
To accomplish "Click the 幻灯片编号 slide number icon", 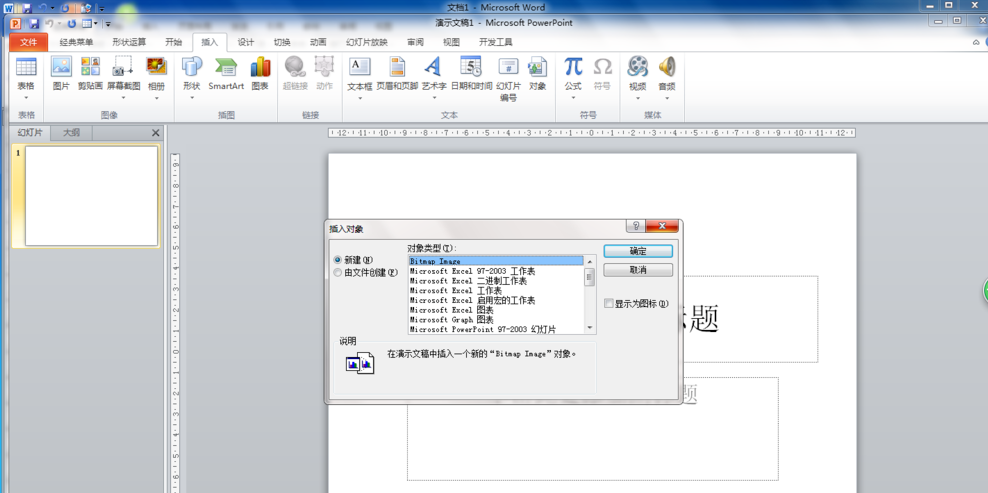I will [x=508, y=67].
